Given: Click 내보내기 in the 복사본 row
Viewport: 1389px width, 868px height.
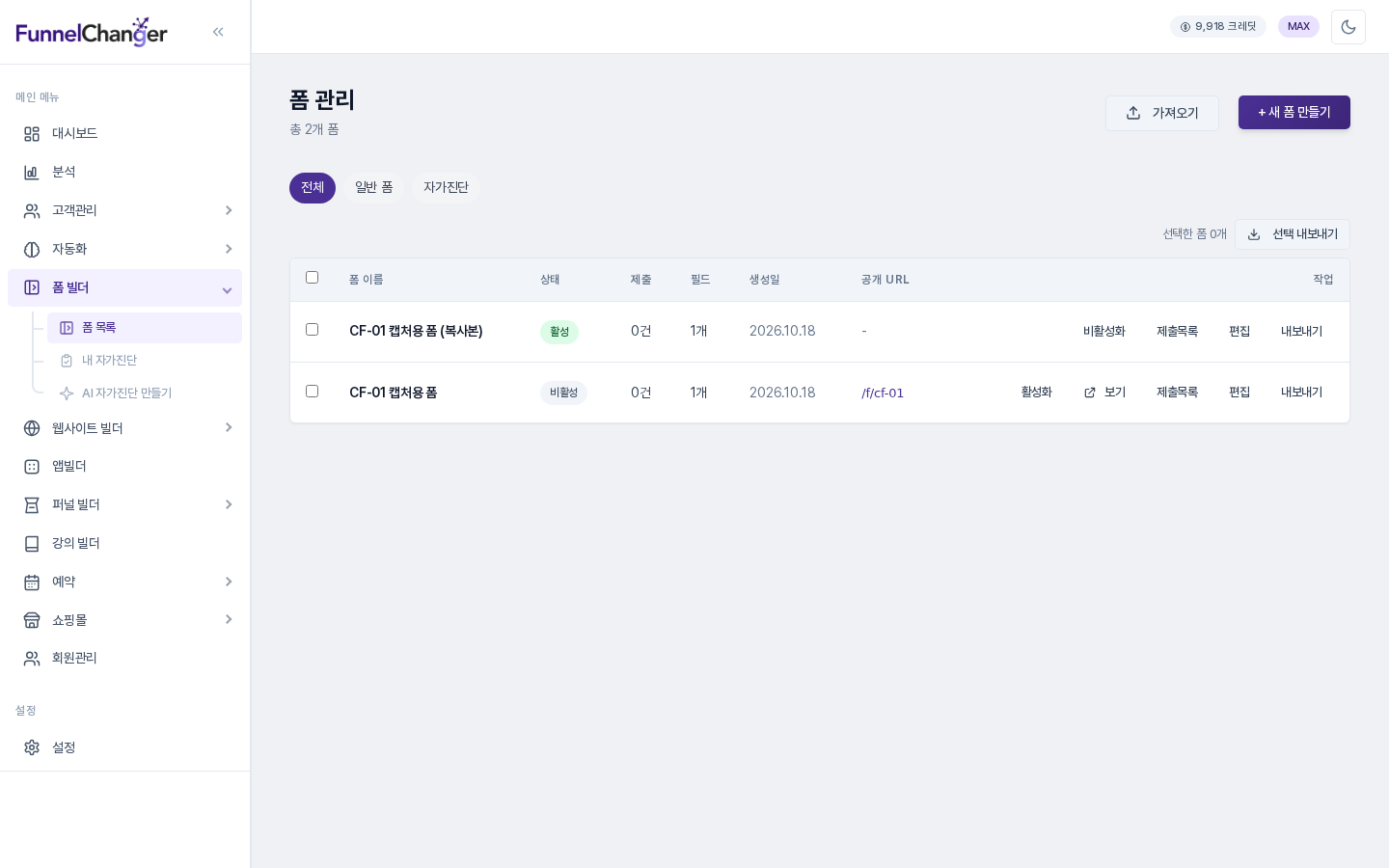Looking at the screenshot, I should pyautogui.click(x=1301, y=332).
